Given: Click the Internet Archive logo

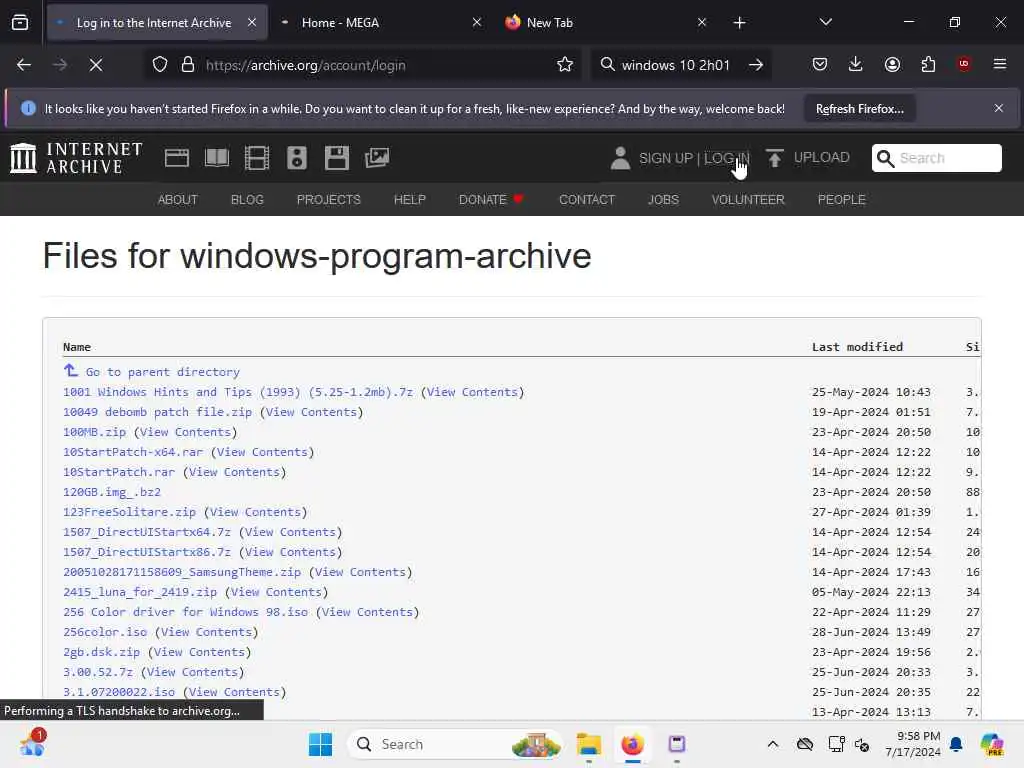Looking at the screenshot, I should click(x=76, y=158).
